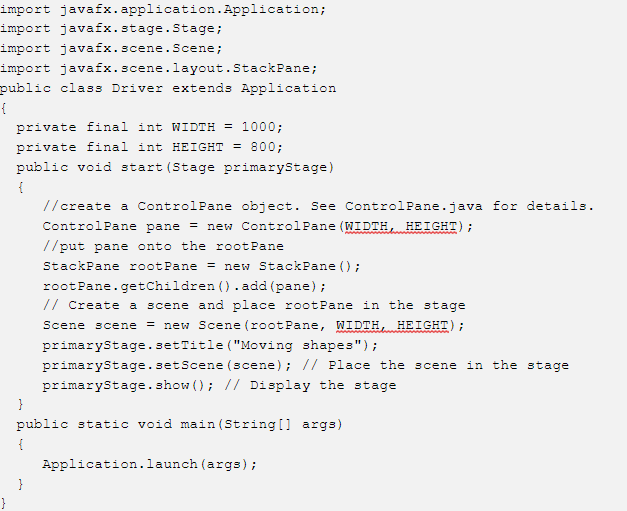Click 'Application.launch(args)' statement

click(150, 464)
